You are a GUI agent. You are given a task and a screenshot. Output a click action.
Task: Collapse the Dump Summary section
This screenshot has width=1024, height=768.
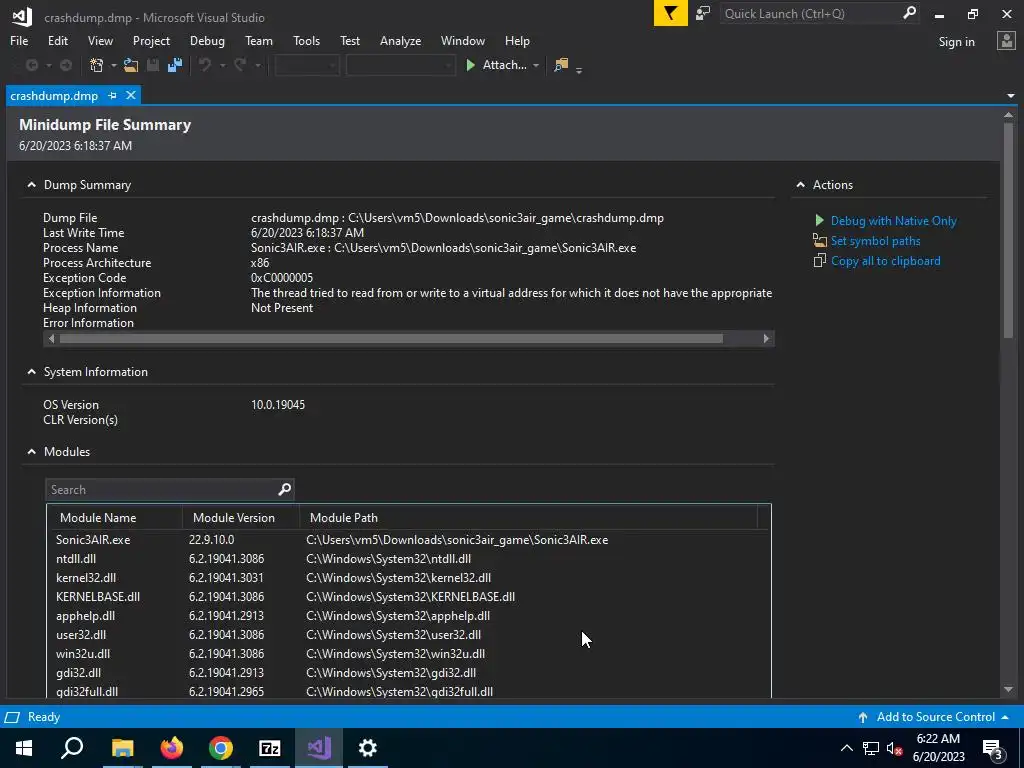click(31, 185)
